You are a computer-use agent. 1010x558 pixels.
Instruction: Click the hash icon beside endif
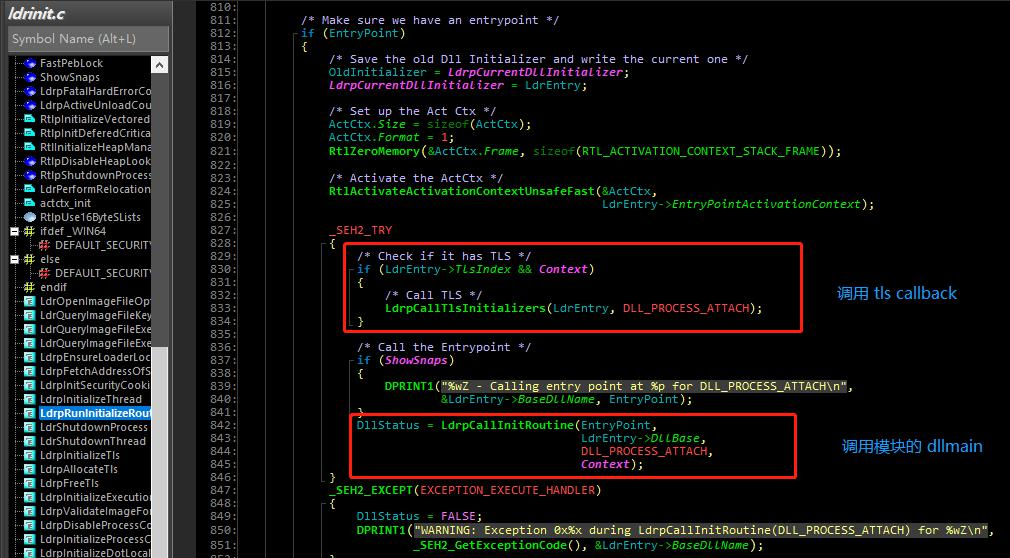30,287
